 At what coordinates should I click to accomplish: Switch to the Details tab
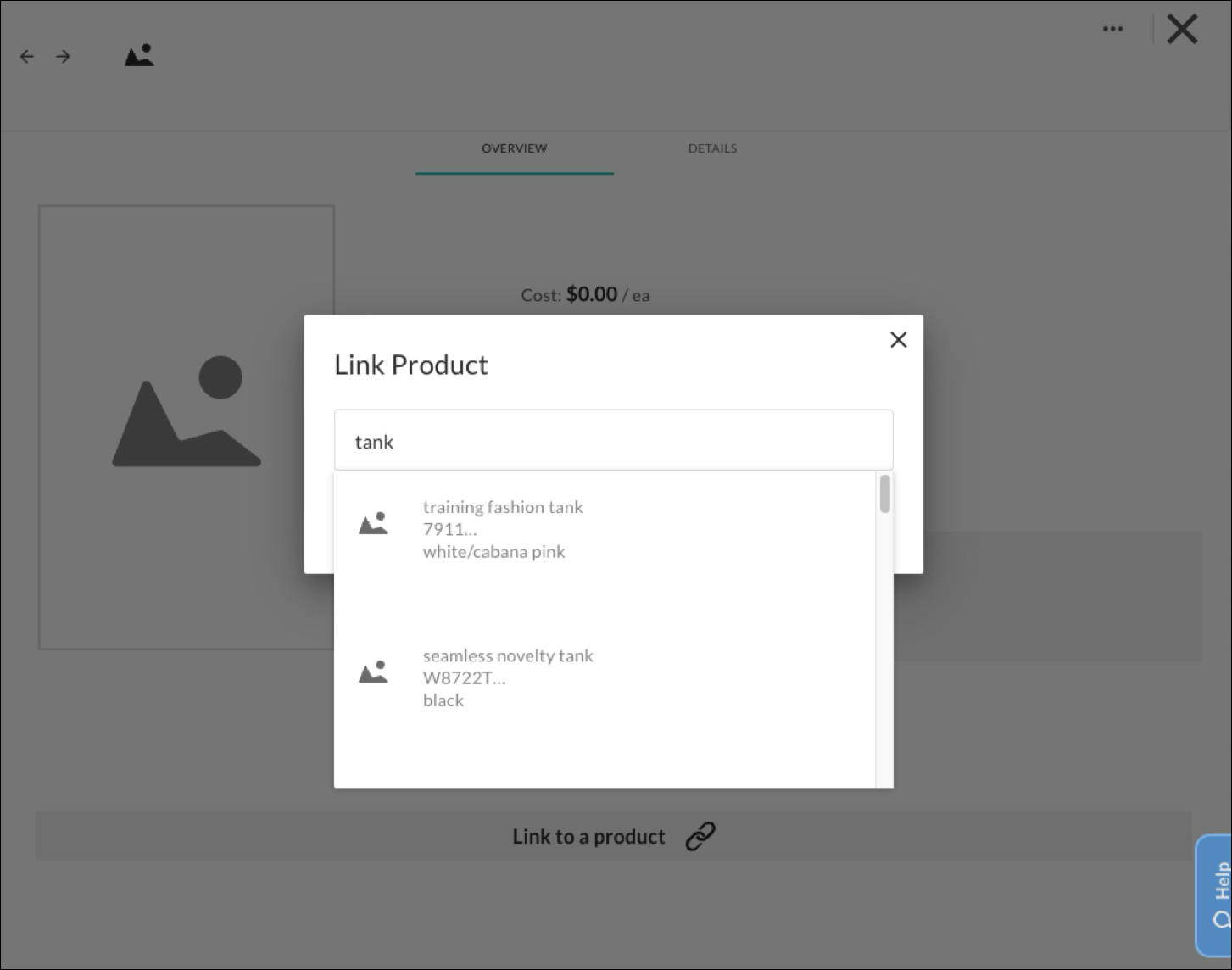(x=712, y=148)
